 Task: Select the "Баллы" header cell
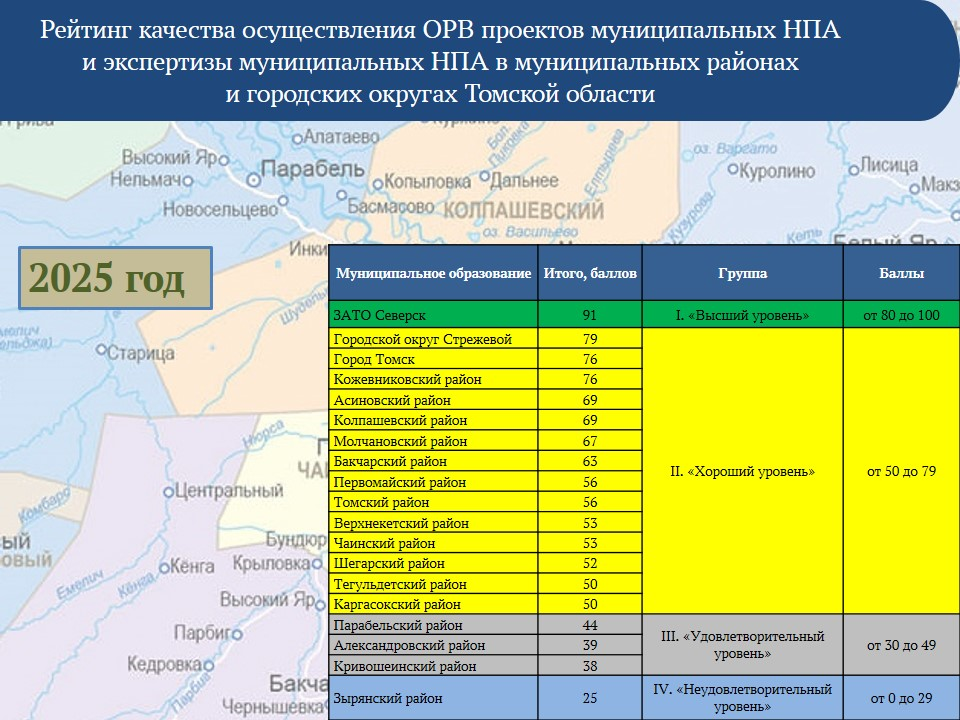coord(900,273)
